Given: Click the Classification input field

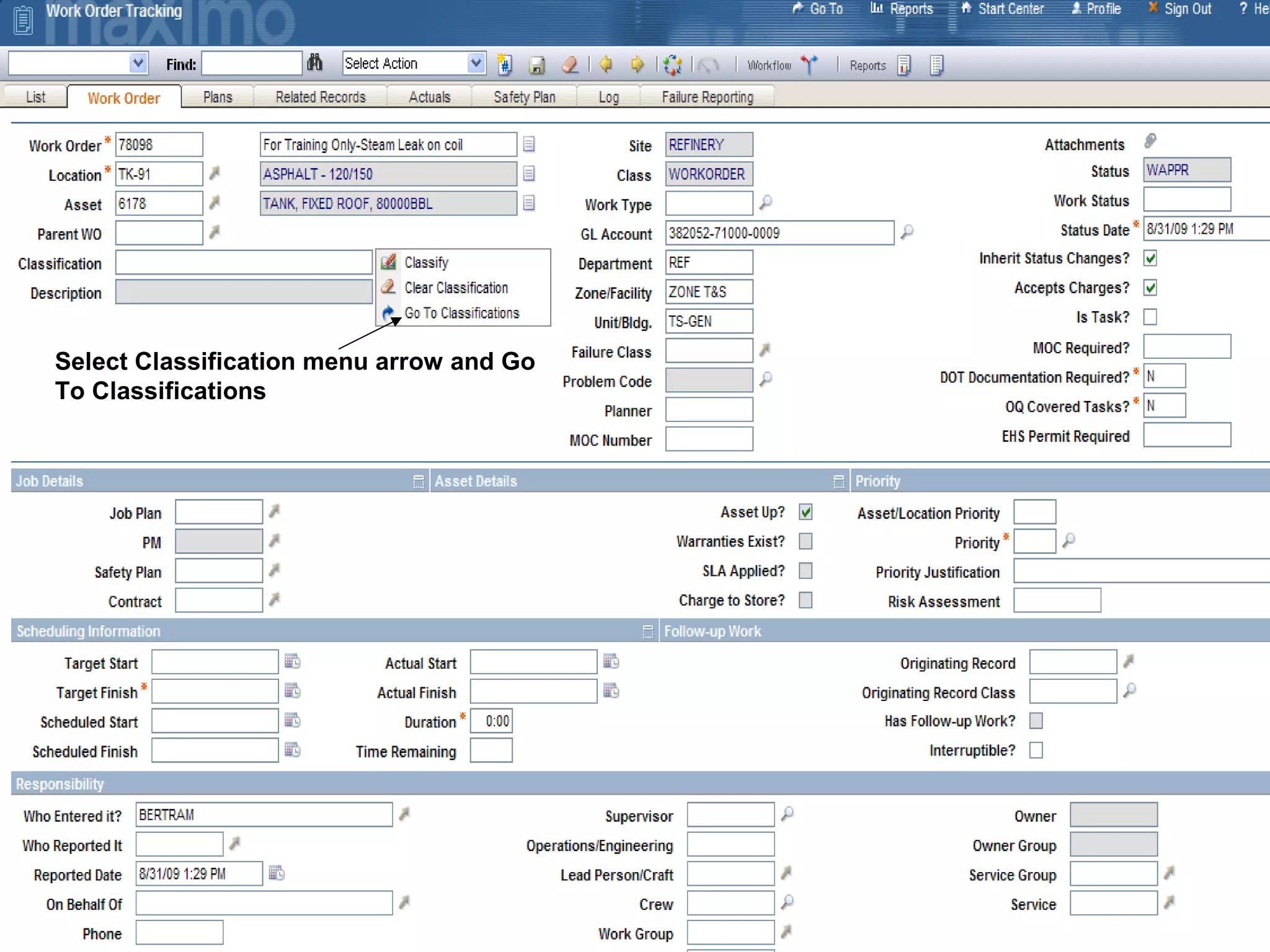Looking at the screenshot, I should tap(244, 262).
